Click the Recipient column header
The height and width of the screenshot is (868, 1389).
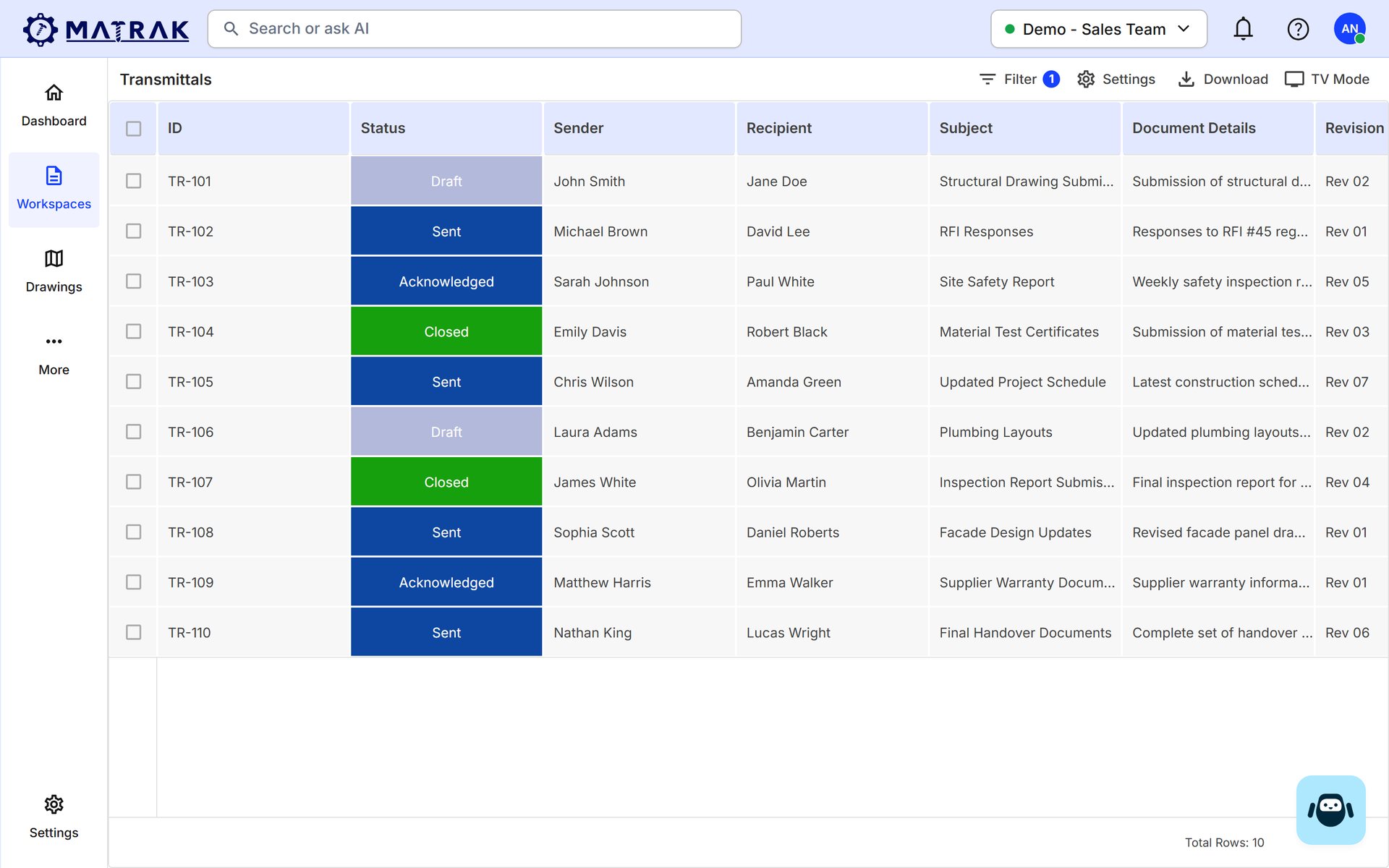(831, 128)
